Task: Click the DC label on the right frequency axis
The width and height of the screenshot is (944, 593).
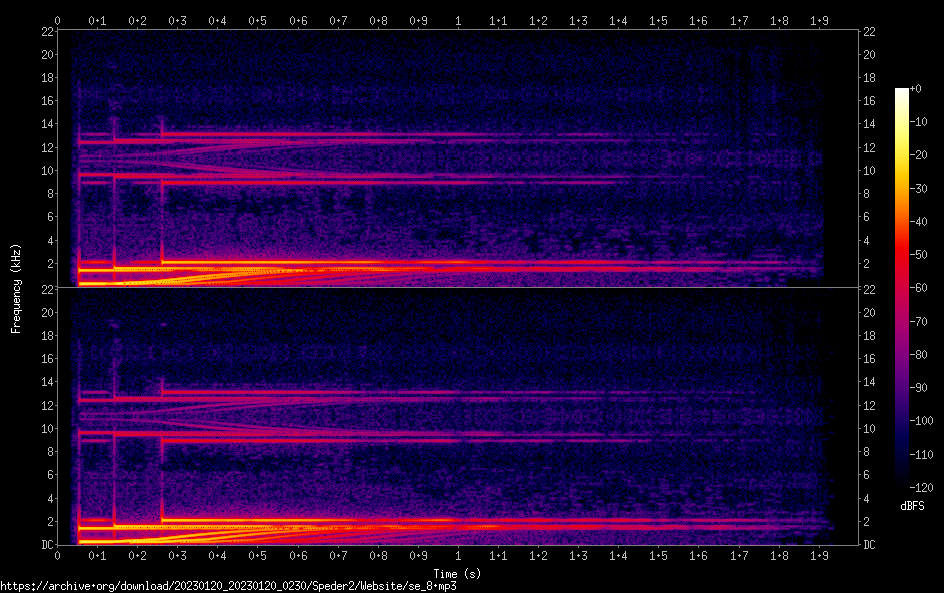Action: pos(870,545)
